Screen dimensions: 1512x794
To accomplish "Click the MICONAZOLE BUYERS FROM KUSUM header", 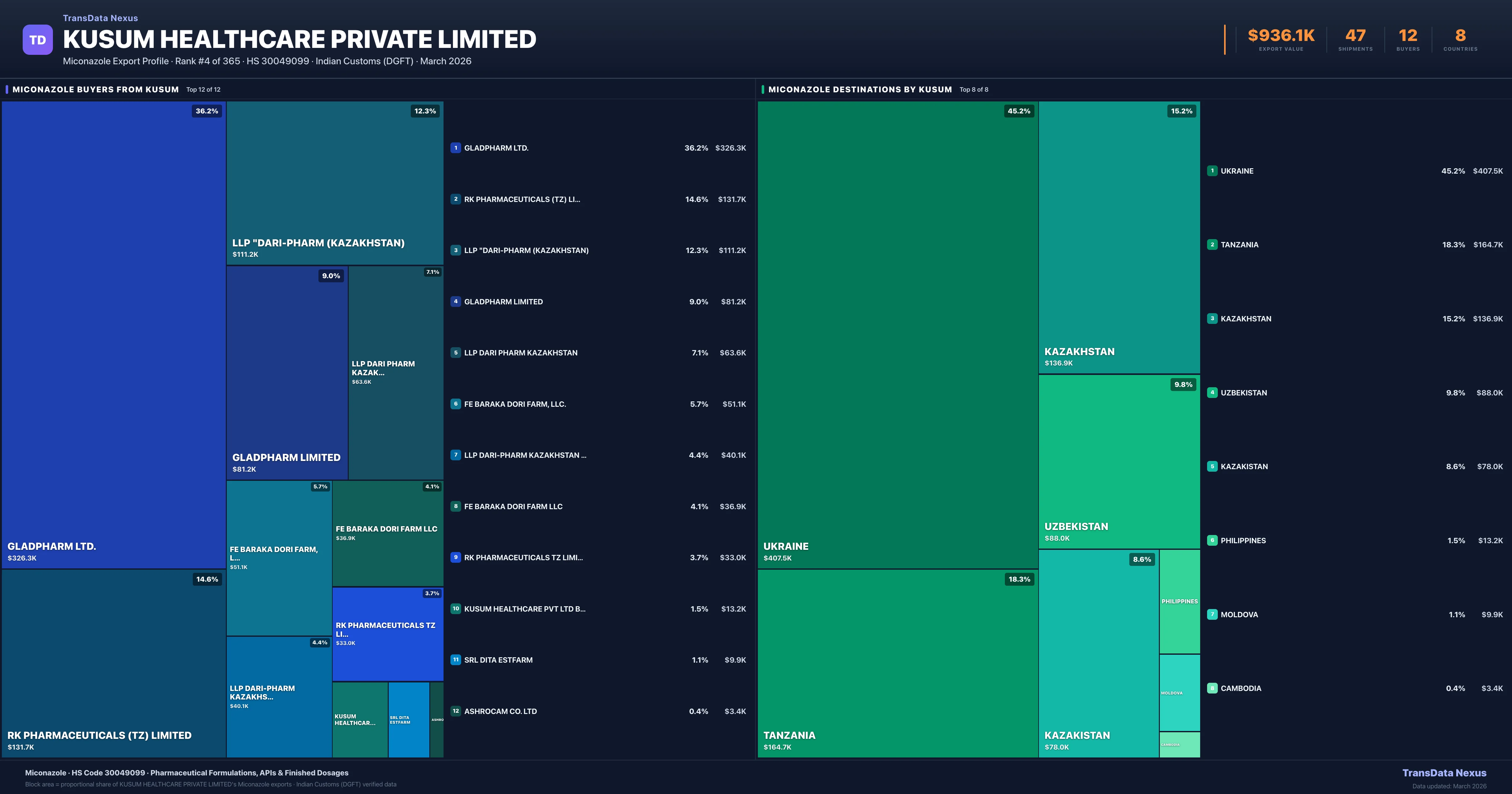I will (96, 89).
